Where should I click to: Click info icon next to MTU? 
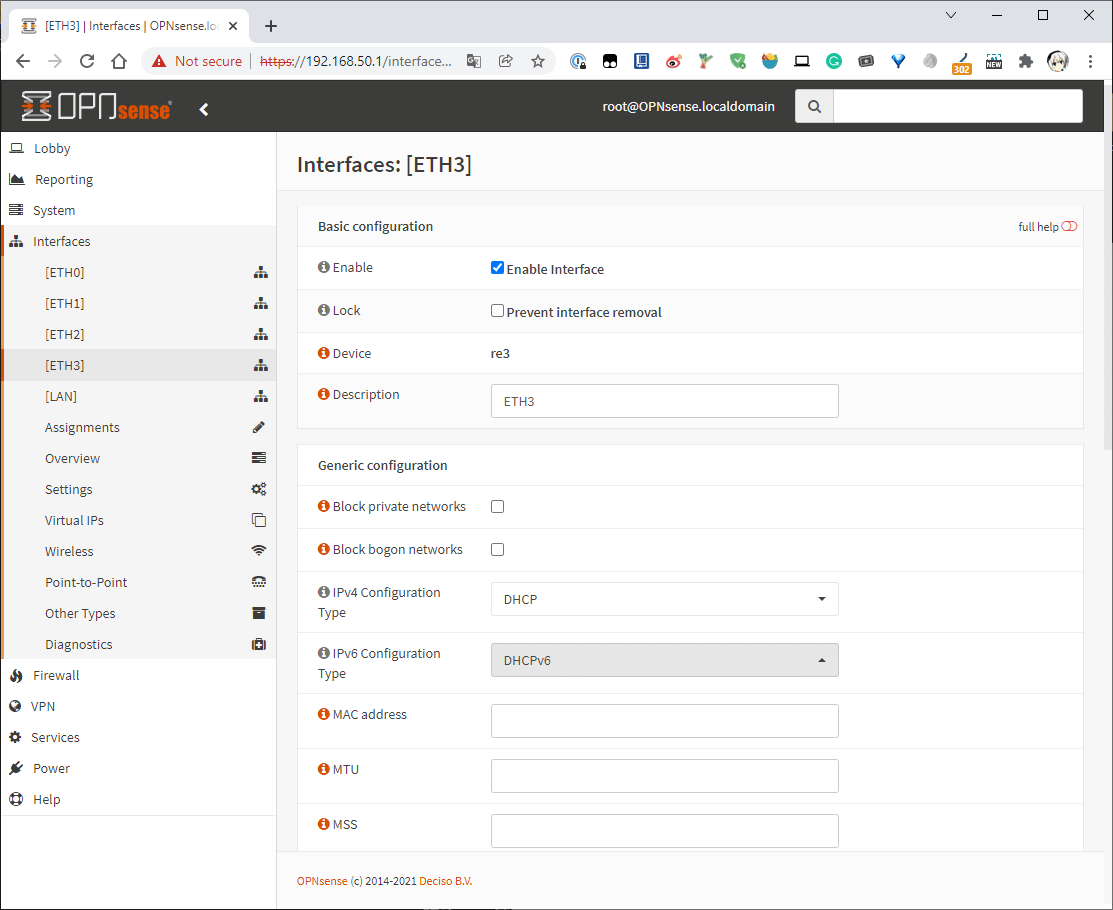coord(323,769)
